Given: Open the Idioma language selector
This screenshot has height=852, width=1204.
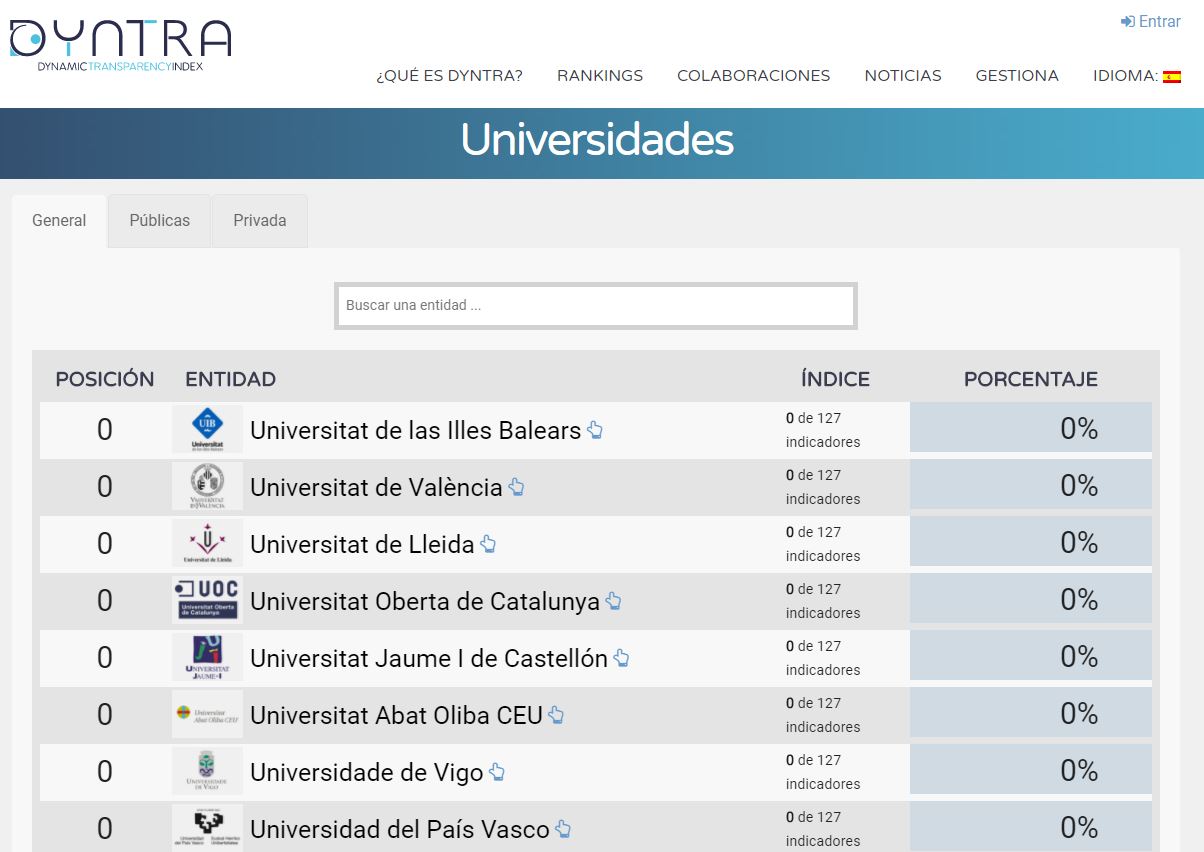Looking at the screenshot, I should pyautogui.click(x=1137, y=76).
